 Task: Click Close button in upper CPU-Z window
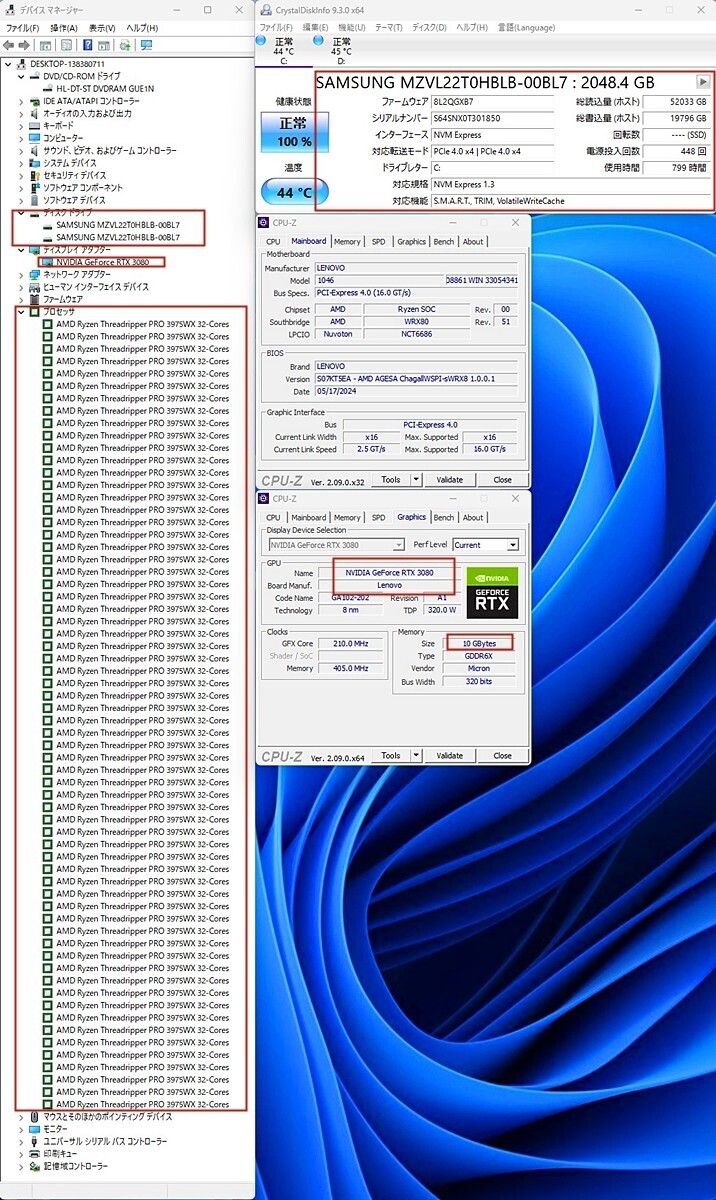tap(502, 480)
